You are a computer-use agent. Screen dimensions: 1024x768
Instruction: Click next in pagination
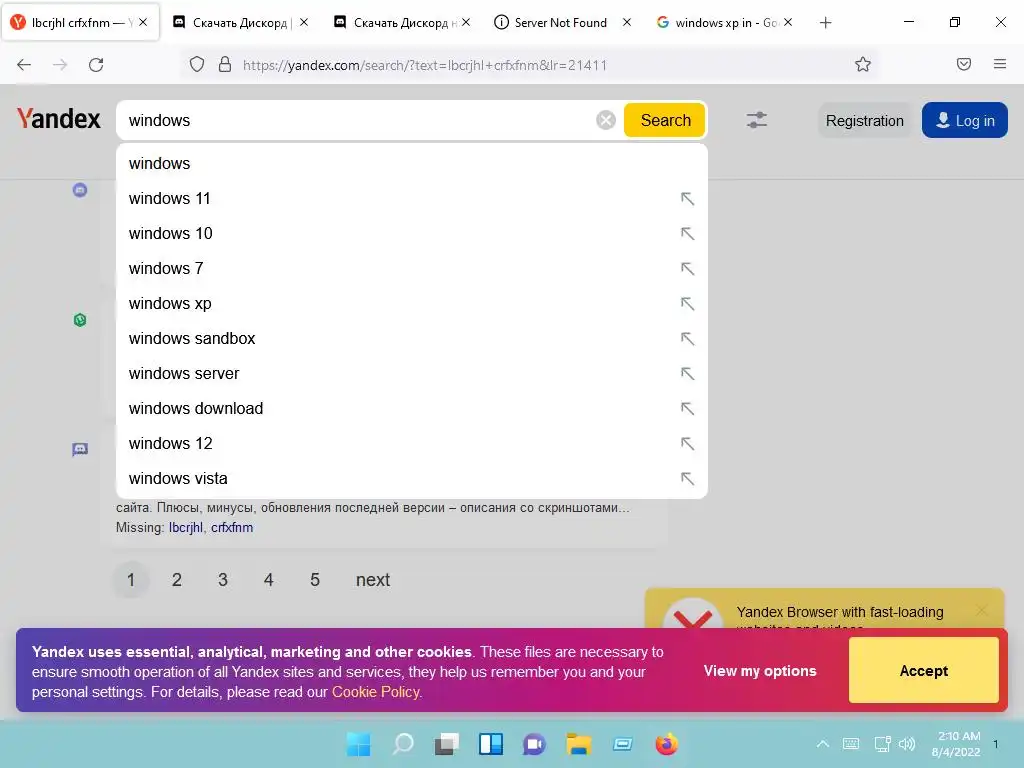pos(373,580)
